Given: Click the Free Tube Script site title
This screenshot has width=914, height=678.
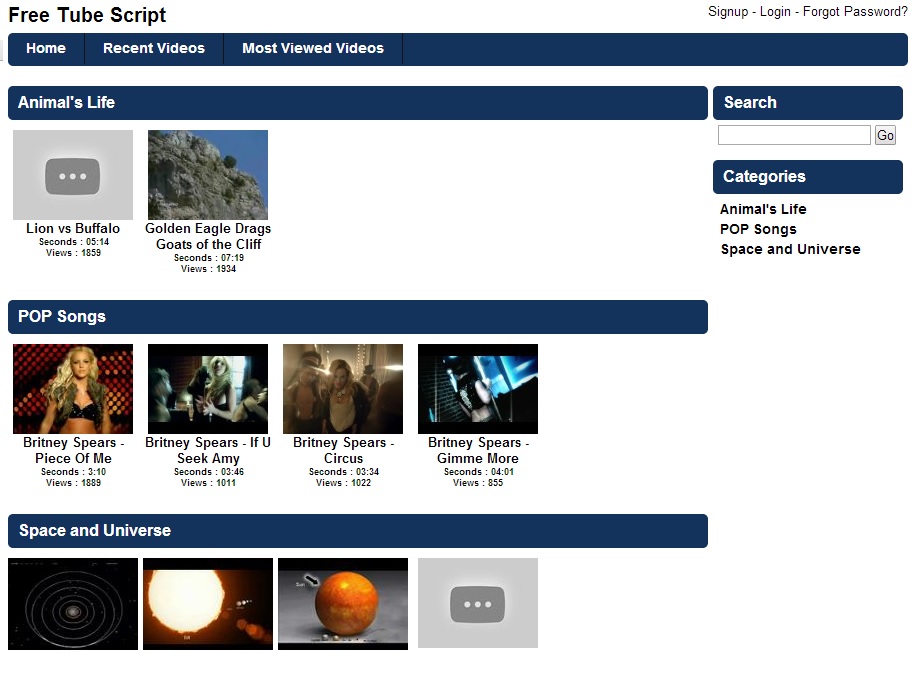Looking at the screenshot, I should (x=87, y=15).
